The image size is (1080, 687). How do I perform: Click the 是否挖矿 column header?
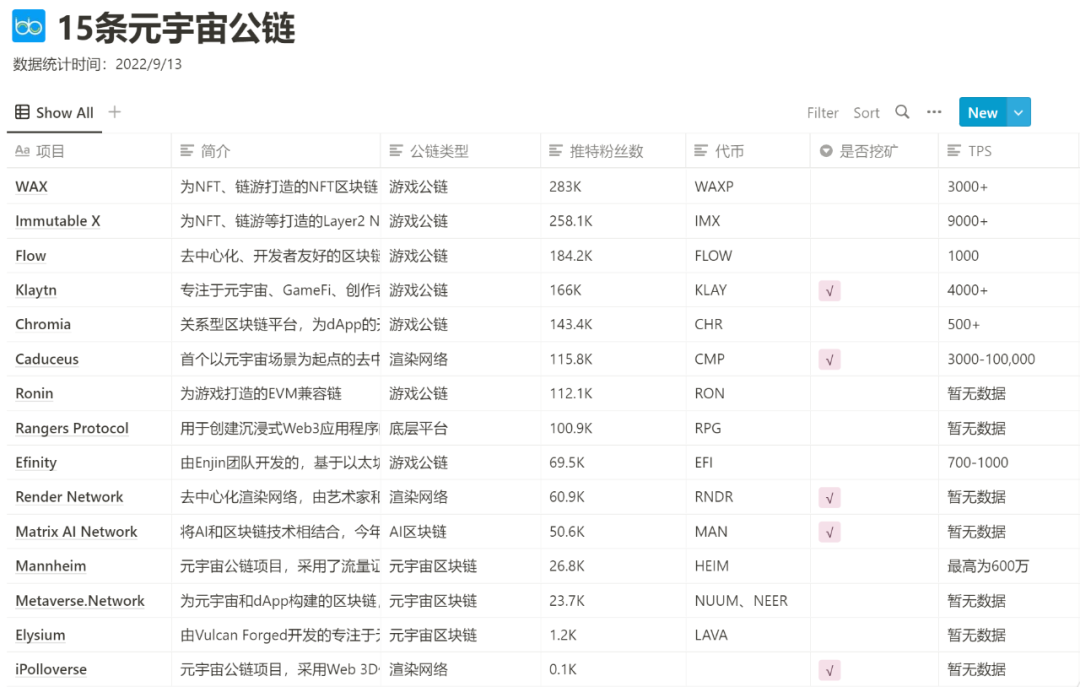pos(868,151)
